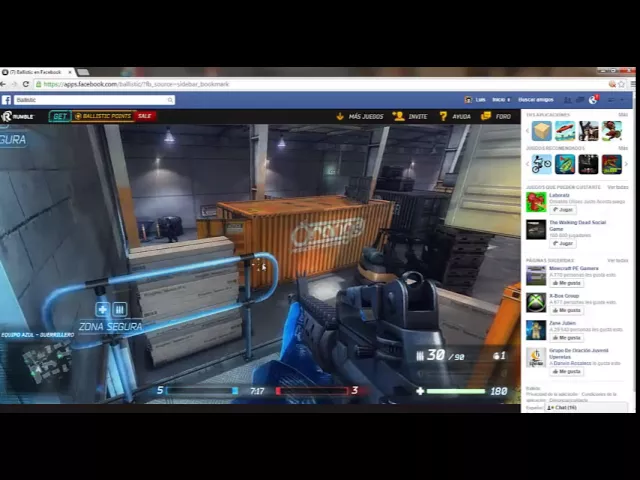The height and width of the screenshot is (480, 640).
Task: Click Ver todos for Juegos que pueden gustarte
Action: [x=618, y=187]
